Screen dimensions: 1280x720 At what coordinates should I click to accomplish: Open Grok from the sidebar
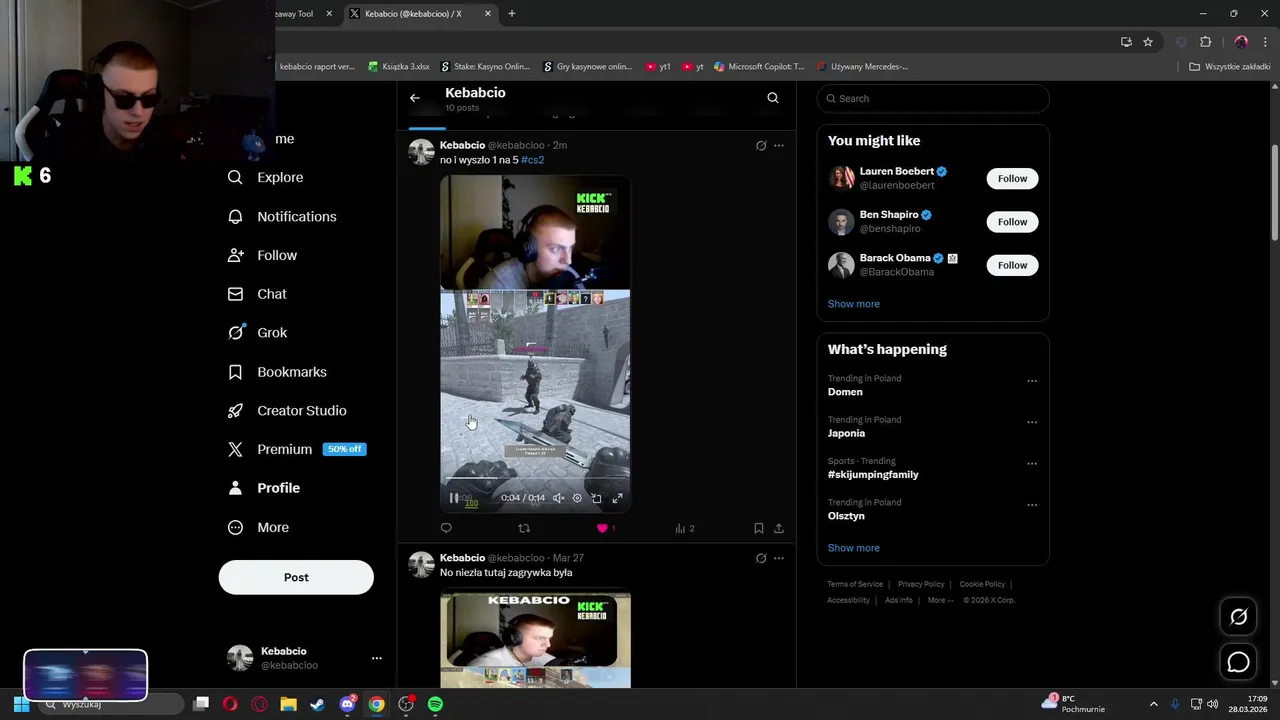[257, 333]
